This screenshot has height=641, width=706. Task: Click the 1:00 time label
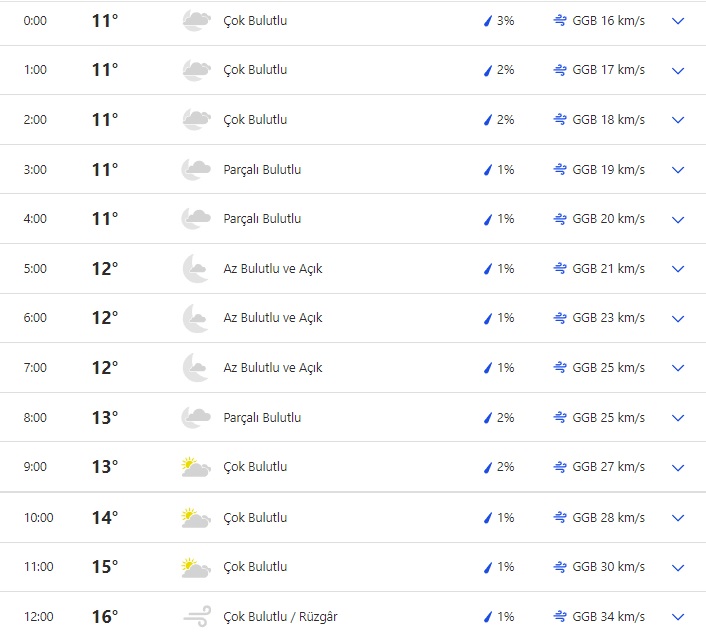pos(35,70)
